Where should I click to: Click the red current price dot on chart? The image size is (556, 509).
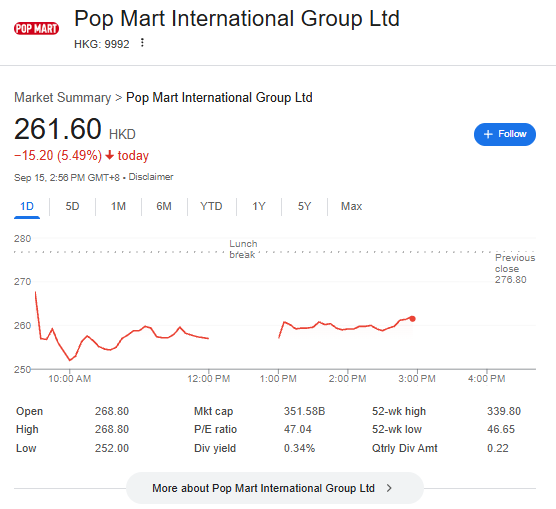pos(412,319)
